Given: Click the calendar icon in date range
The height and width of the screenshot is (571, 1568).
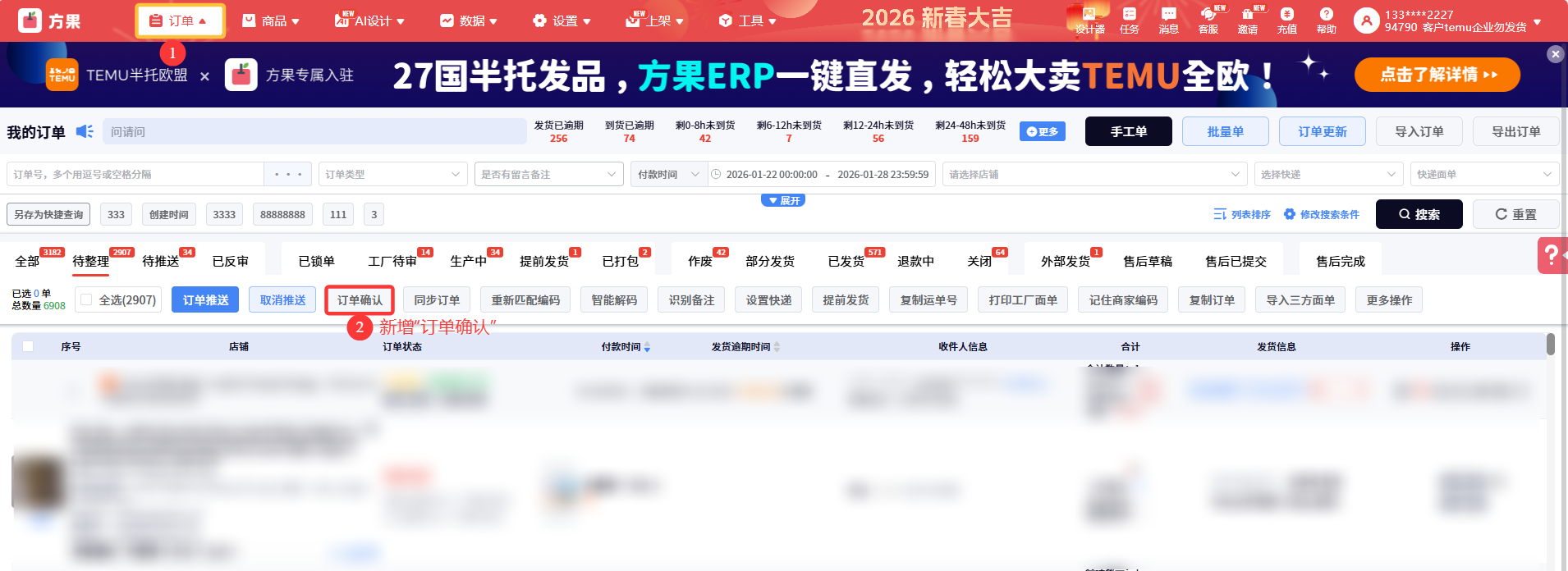Looking at the screenshot, I should (716, 174).
